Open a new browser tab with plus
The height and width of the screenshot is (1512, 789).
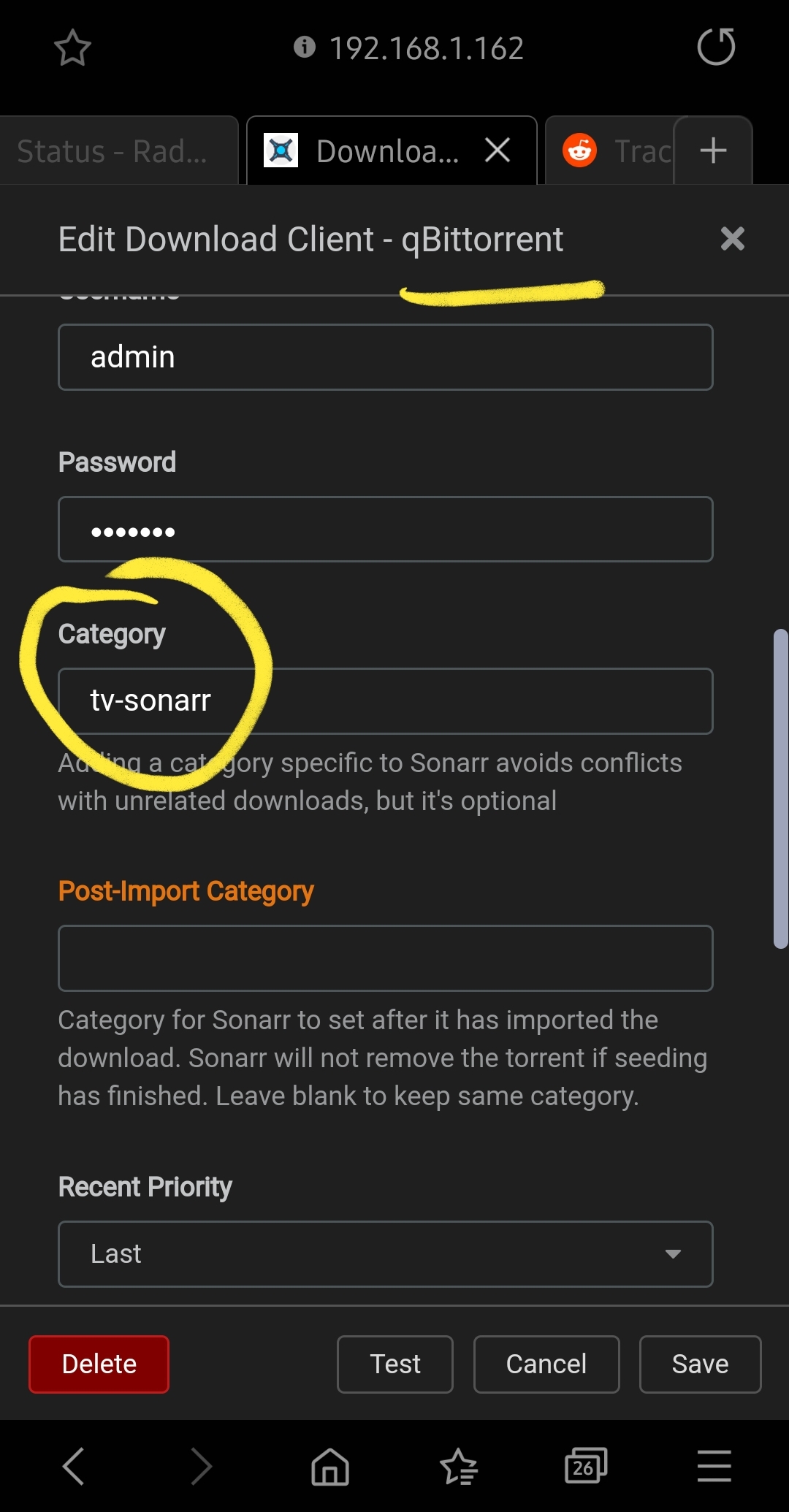click(713, 151)
